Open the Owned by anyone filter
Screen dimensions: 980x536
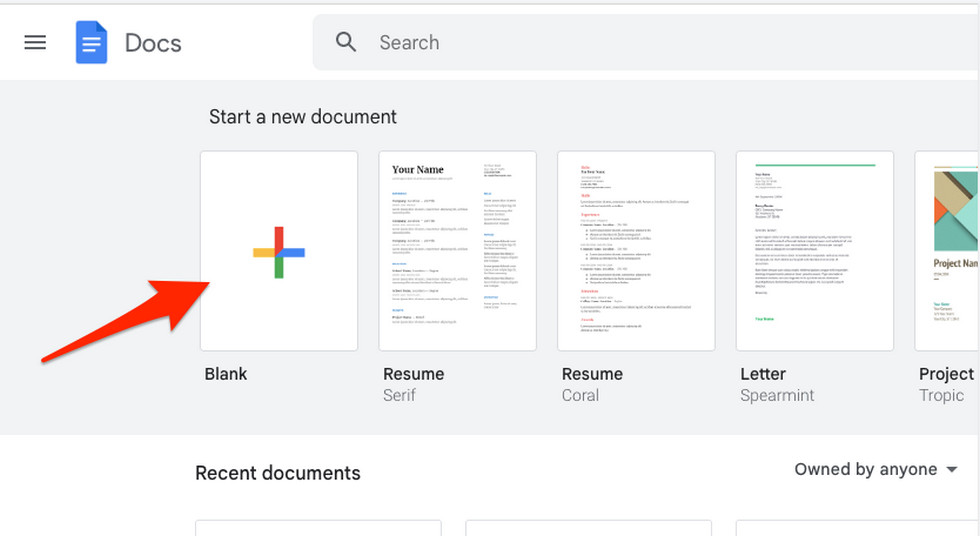click(x=865, y=469)
